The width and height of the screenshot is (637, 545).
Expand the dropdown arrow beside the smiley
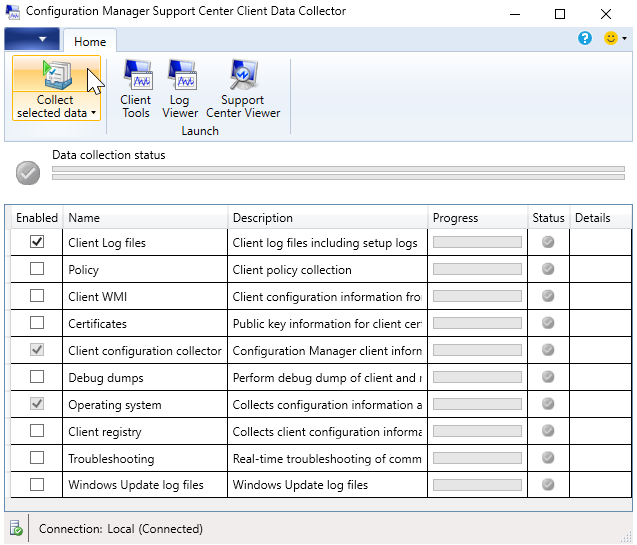(x=625, y=39)
